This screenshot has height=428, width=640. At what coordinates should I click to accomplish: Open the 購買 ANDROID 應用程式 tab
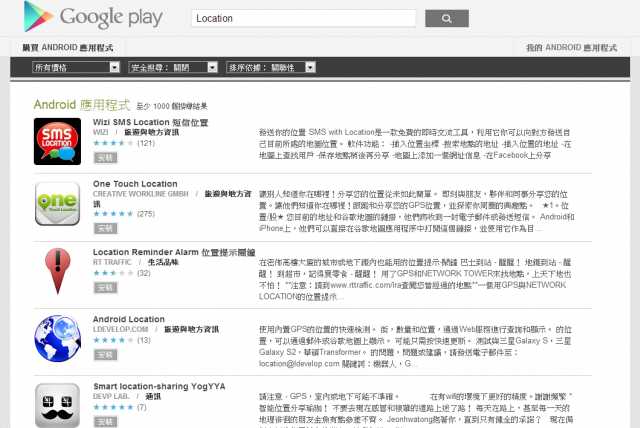68,48
